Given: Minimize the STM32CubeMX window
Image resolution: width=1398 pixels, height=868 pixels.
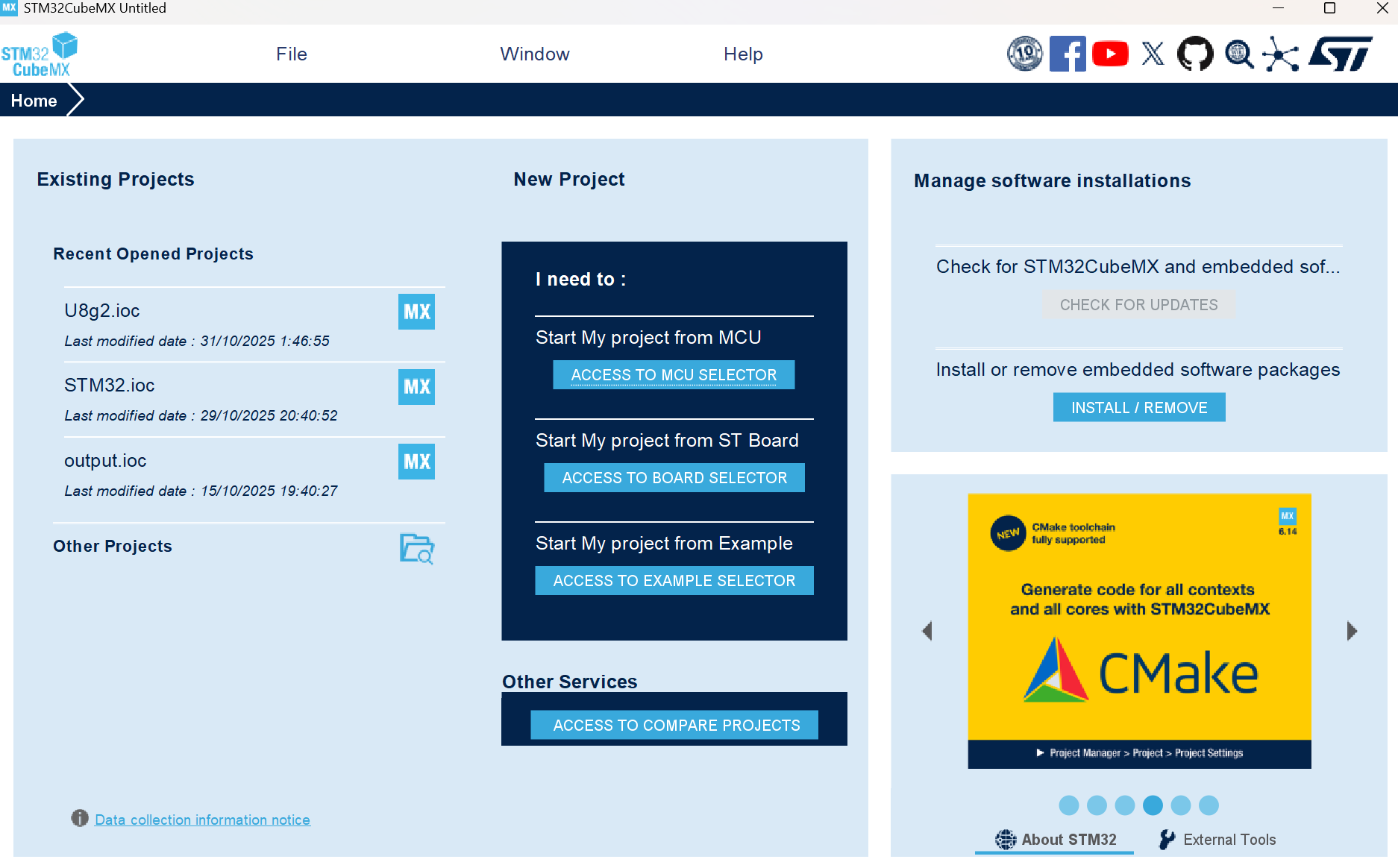Looking at the screenshot, I should (1278, 8).
